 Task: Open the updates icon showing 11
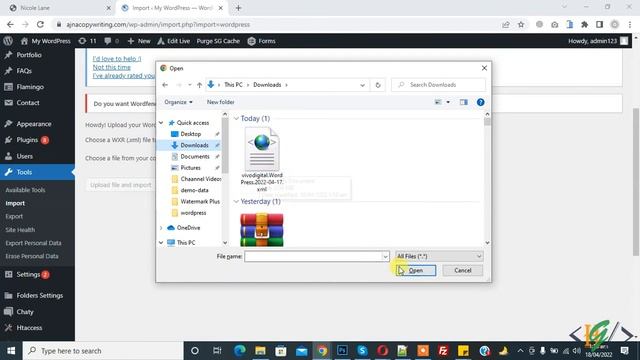point(87,41)
